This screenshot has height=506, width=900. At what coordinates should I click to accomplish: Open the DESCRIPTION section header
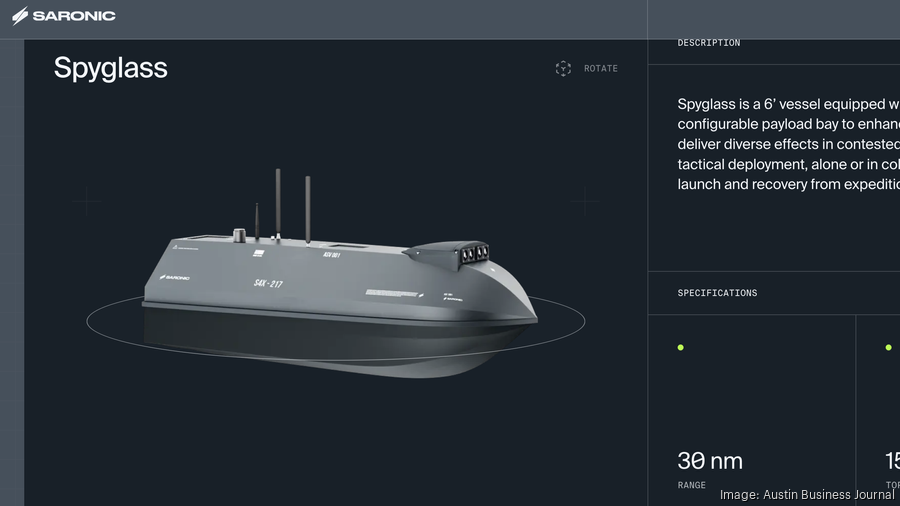[709, 43]
